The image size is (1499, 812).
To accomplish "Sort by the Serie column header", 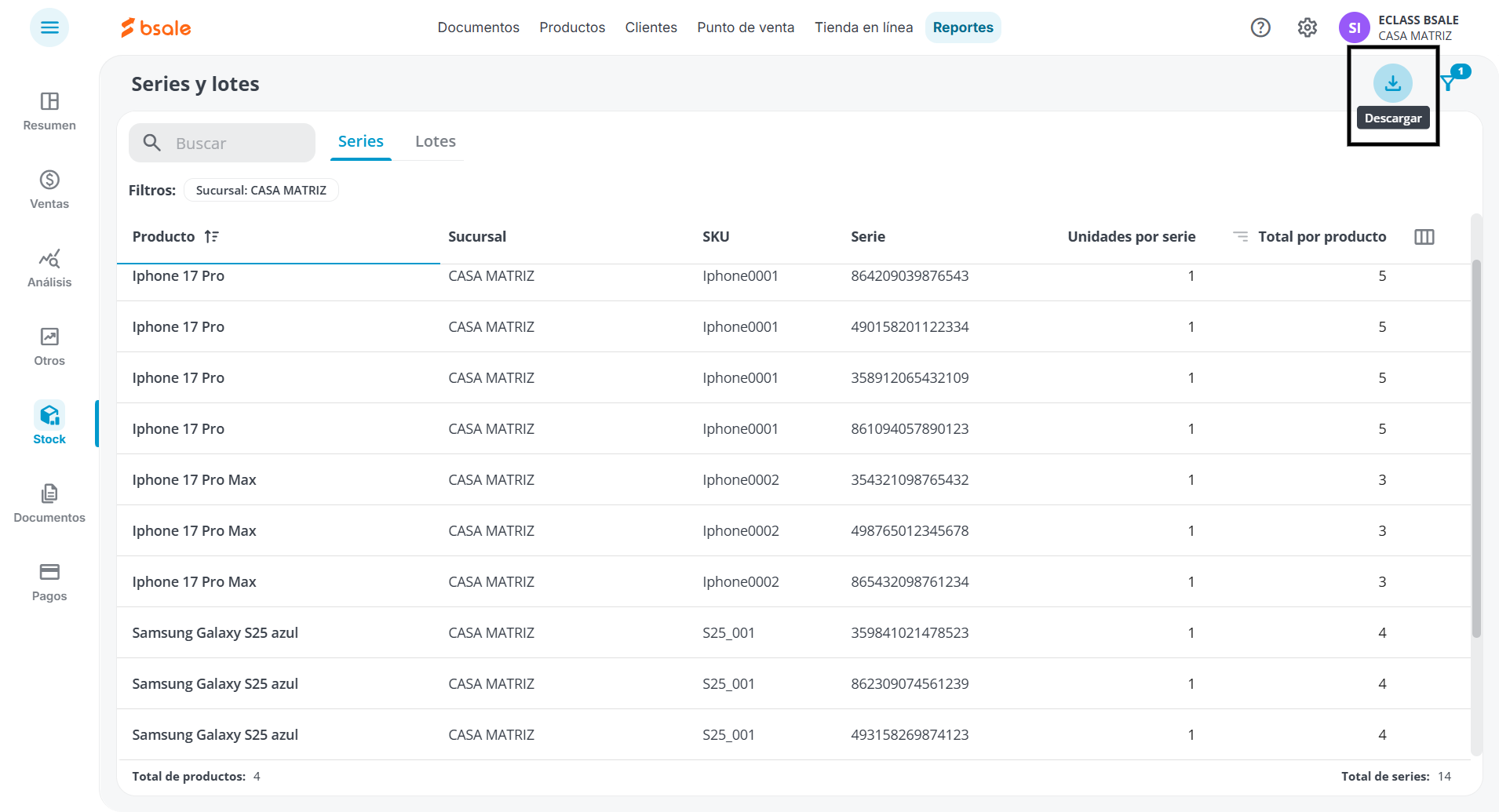I will coord(868,237).
